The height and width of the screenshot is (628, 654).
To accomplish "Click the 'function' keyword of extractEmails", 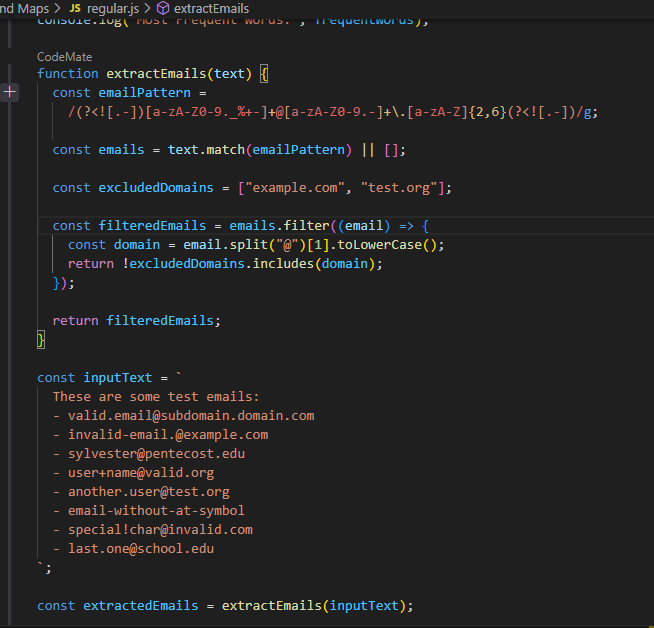I will (68, 73).
